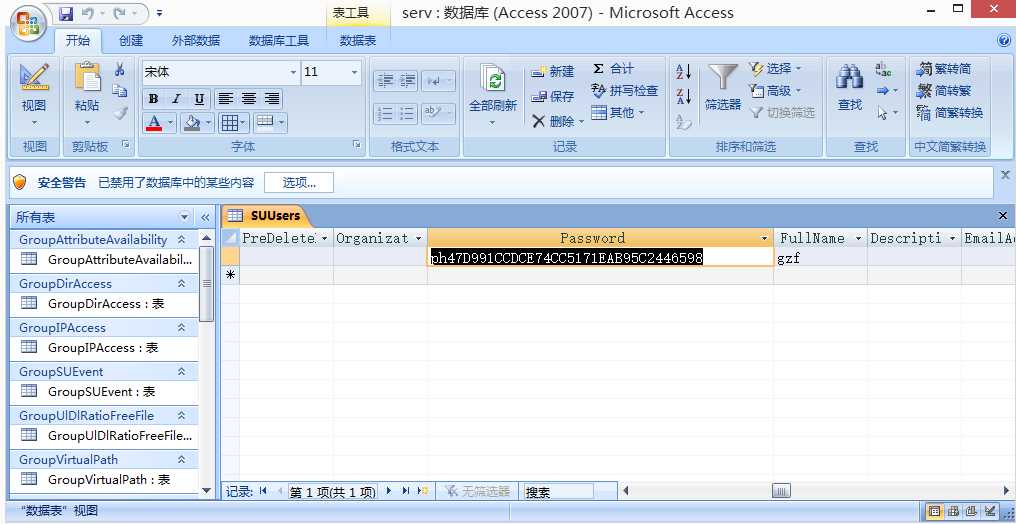This screenshot has height=524, width=1016.
Task: Switch to the 数据库工具 ribbon tab
Action: click(x=279, y=40)
